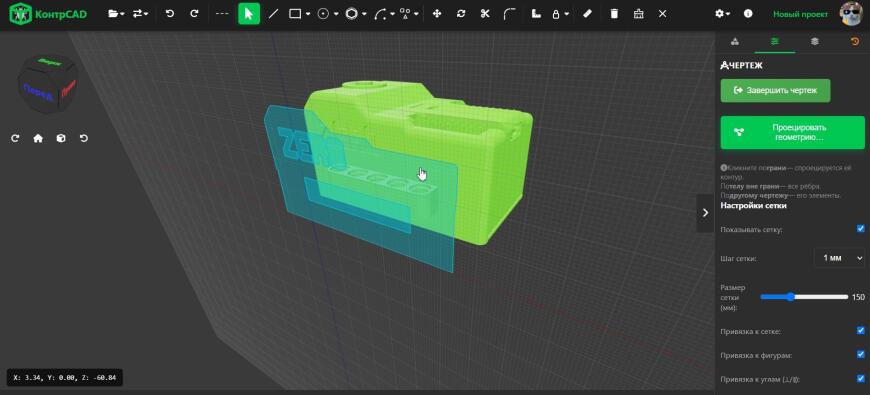870x395 pixels.
Task: Redo the last action
Action: point(194,14)
